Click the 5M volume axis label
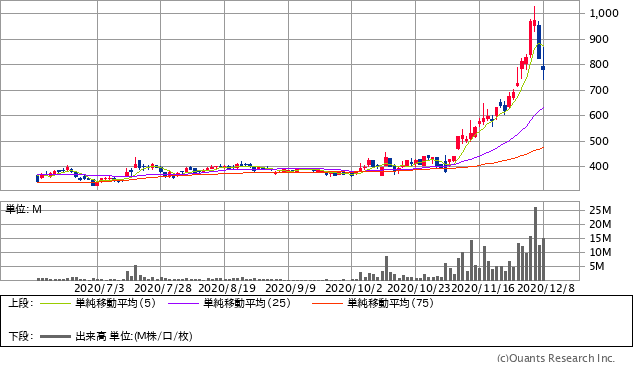This screenshot has width=633, height=374. tap(597, 266)
